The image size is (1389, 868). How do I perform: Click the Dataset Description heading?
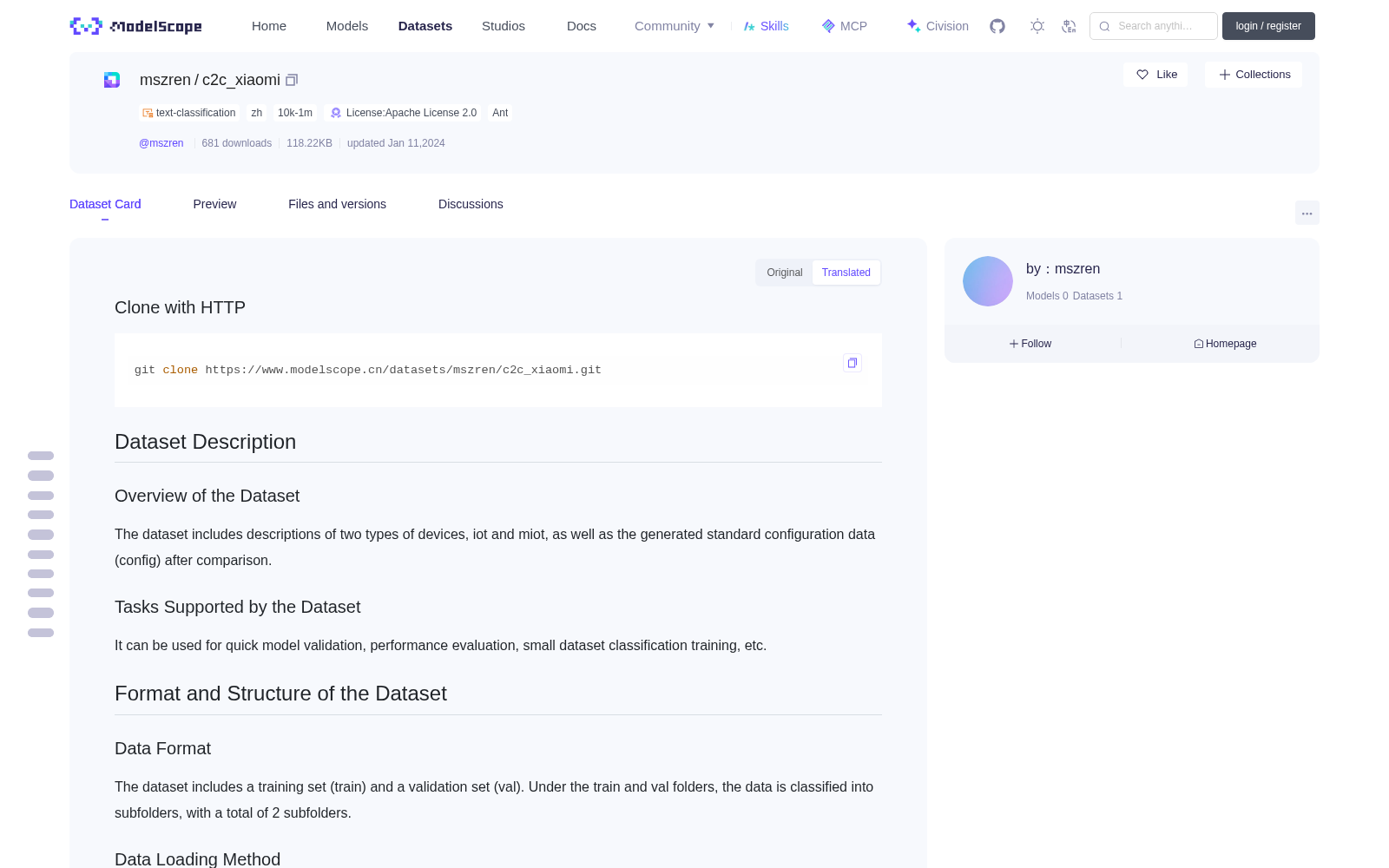click(x=205, y=442)
